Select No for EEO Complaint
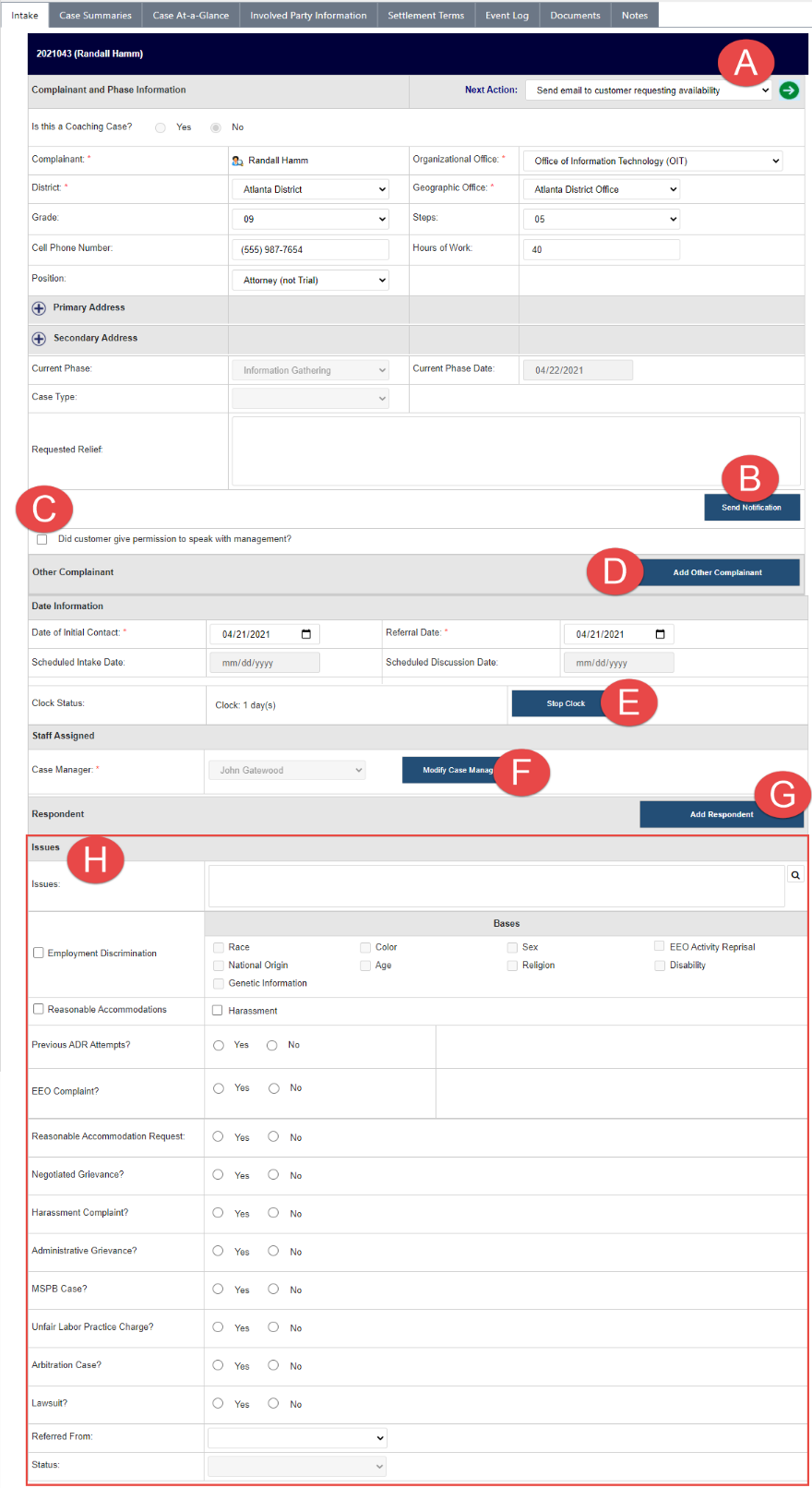The image size is (812, 1488). point(274,1088)
